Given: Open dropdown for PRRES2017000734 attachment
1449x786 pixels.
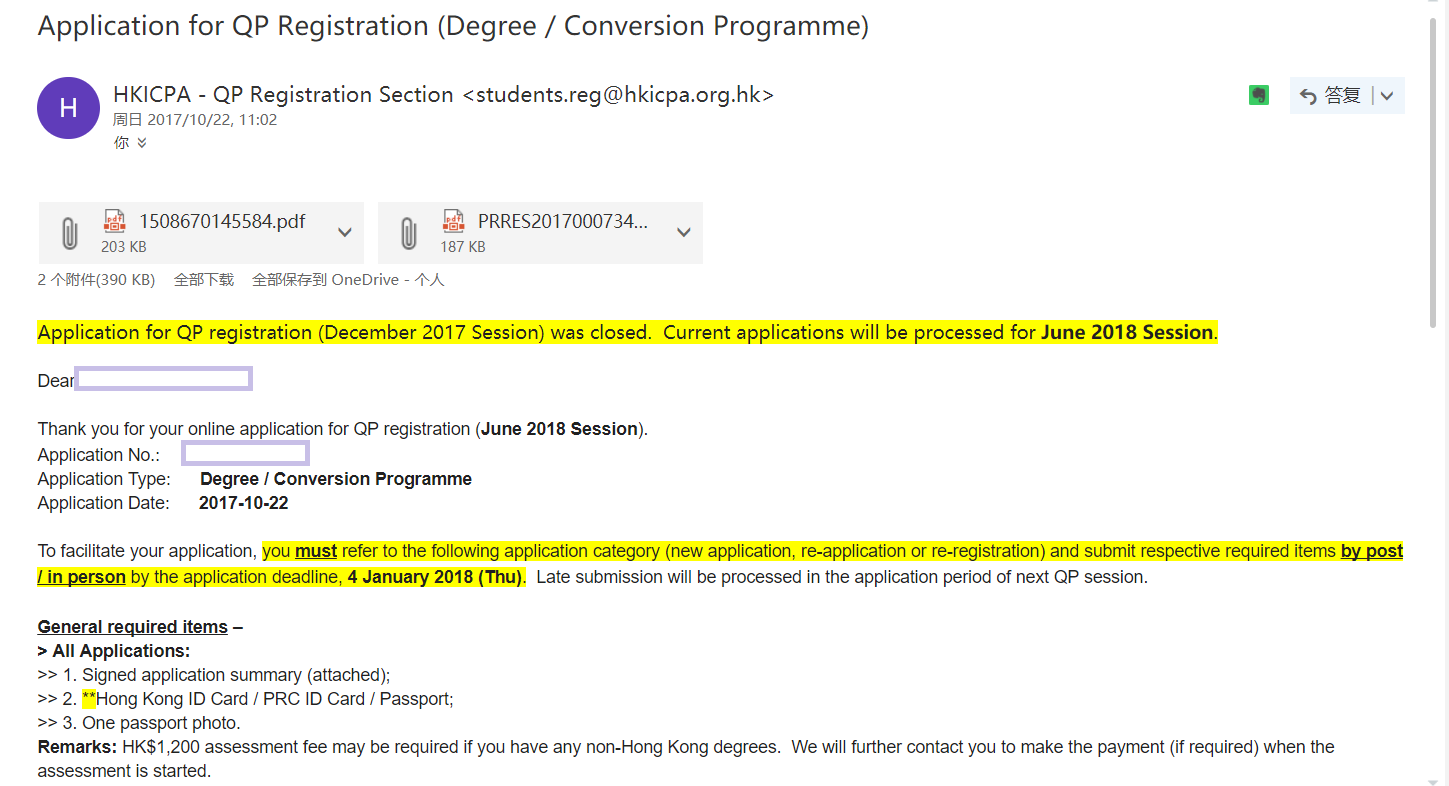Looking at the screenshot, I should tap(684, 232).
